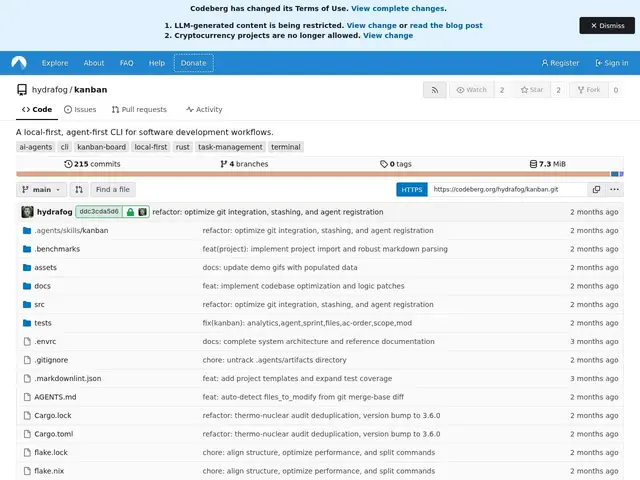This screenshot has height=480, width=640.
Task: Open the hydrafog owner link in title
Action: tap(49, 90)
